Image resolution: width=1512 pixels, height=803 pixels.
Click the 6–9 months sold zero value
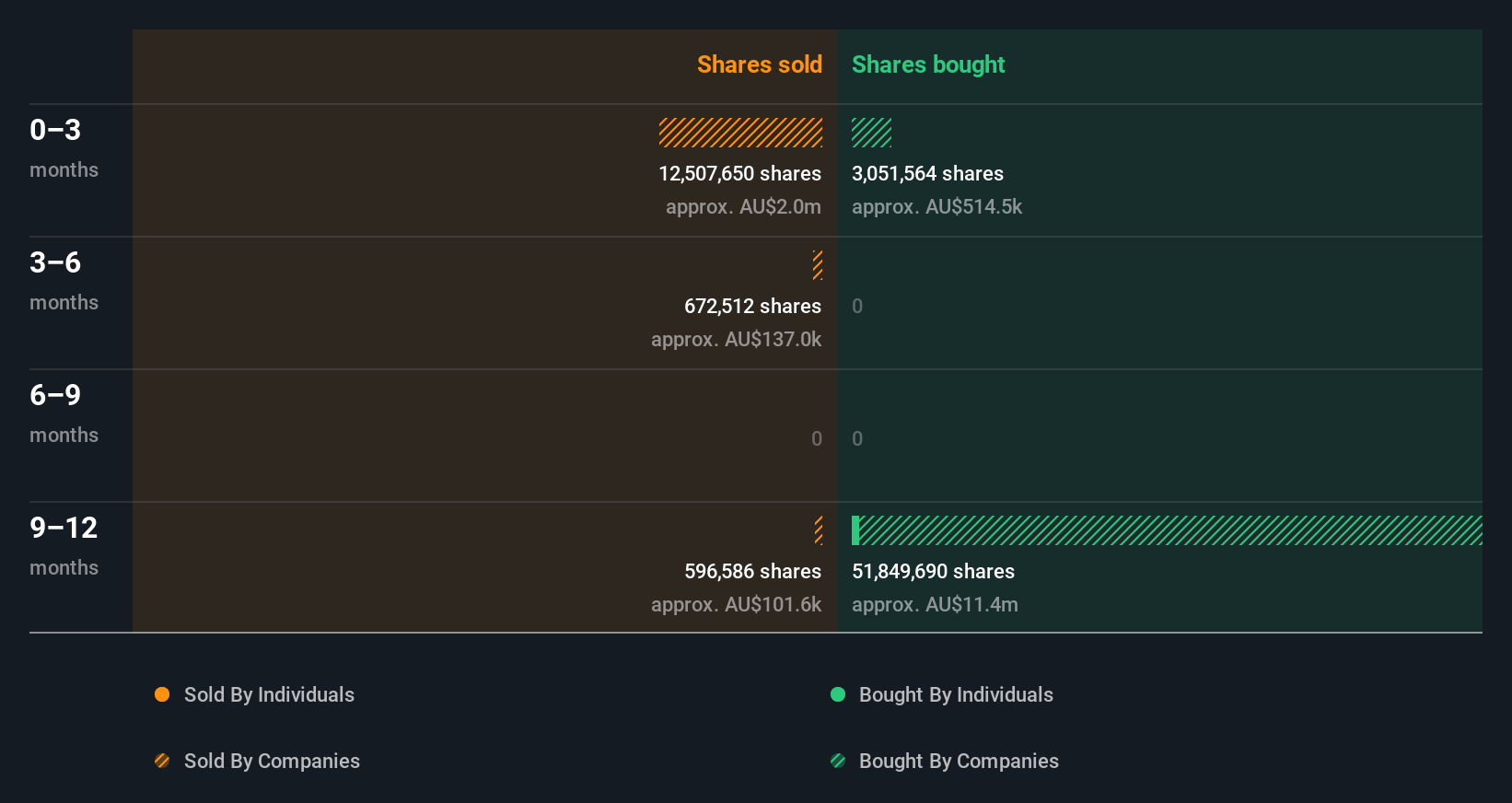pyautogui.click(x=817, y=438)
